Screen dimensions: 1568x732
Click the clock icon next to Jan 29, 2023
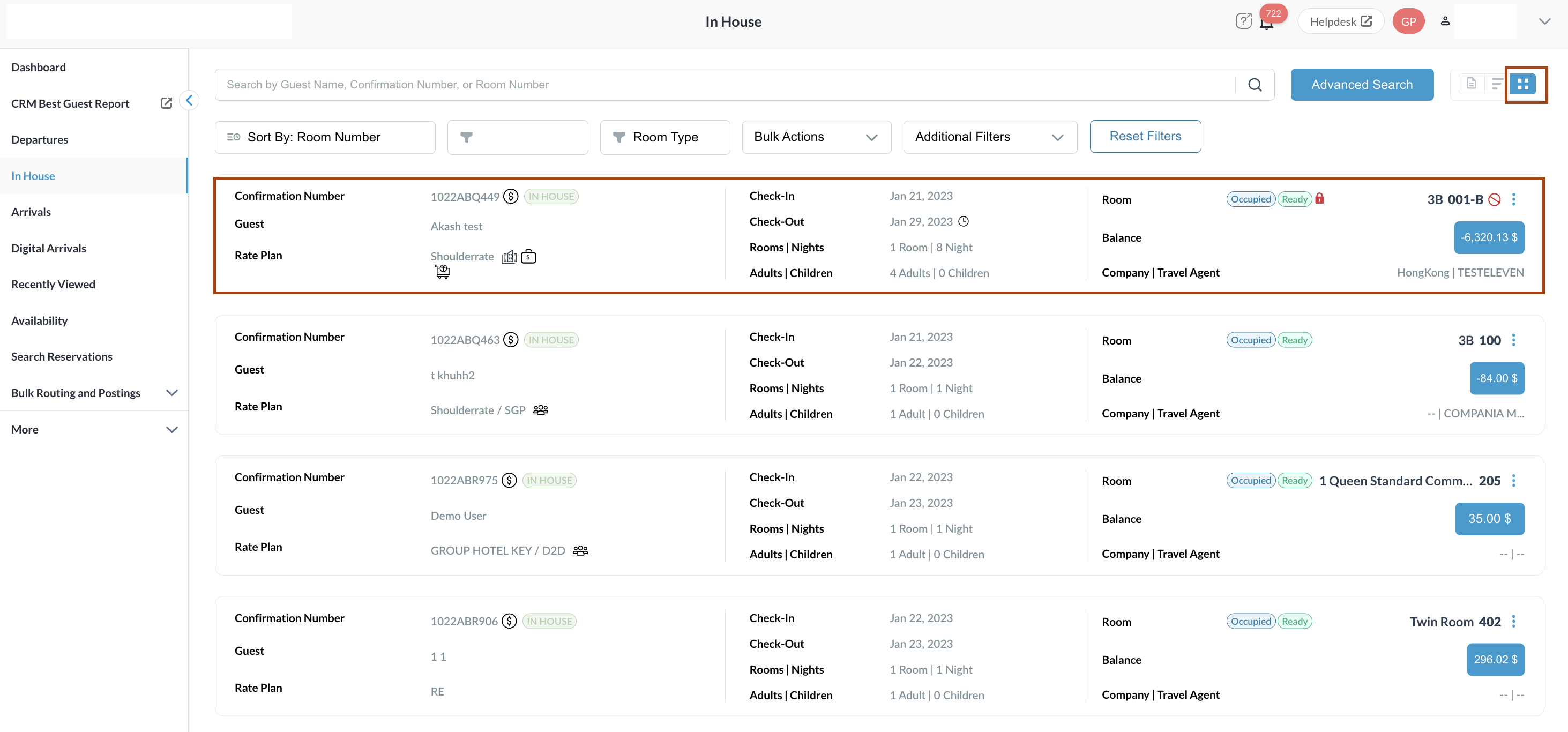tap(964, 221)
